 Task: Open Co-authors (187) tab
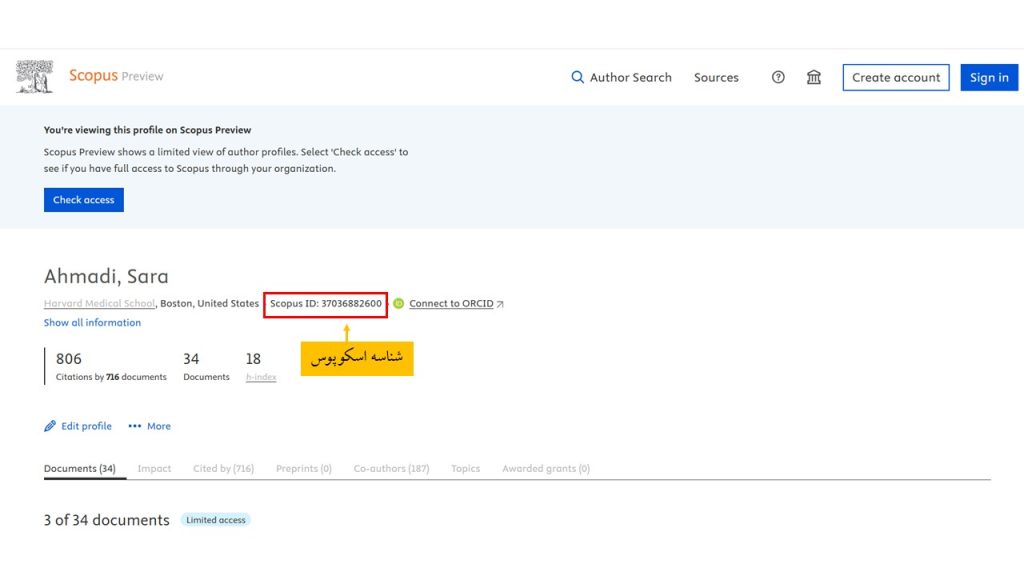click(391, 468)
